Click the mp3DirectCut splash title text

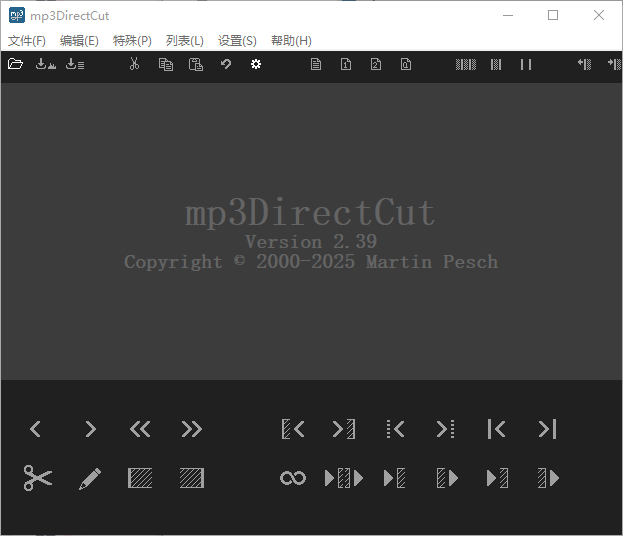[311, 213]
